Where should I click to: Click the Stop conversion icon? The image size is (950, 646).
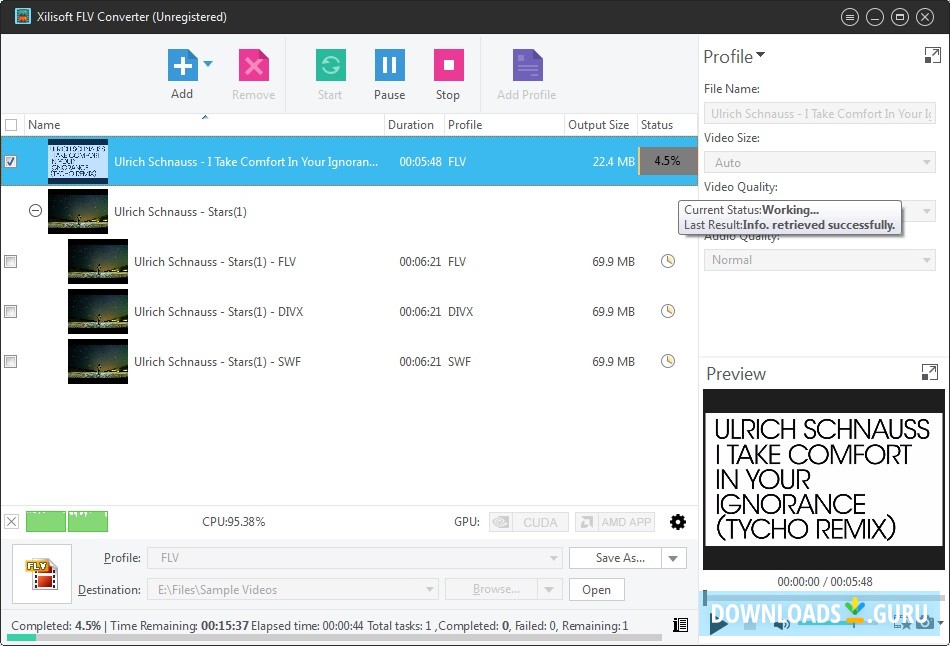448,66
